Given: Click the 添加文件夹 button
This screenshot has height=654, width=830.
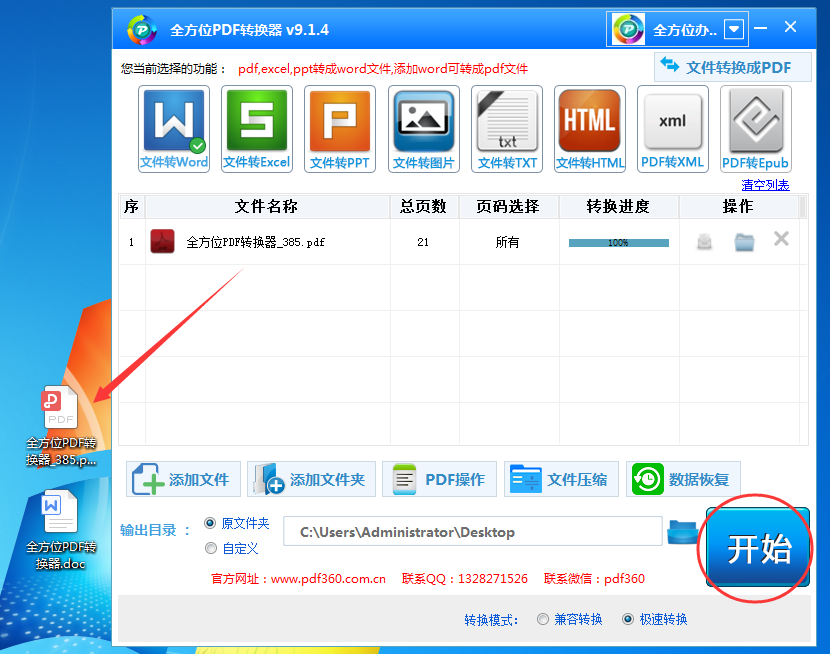Looking at the screenshot, I should click(x=311, y=479).
